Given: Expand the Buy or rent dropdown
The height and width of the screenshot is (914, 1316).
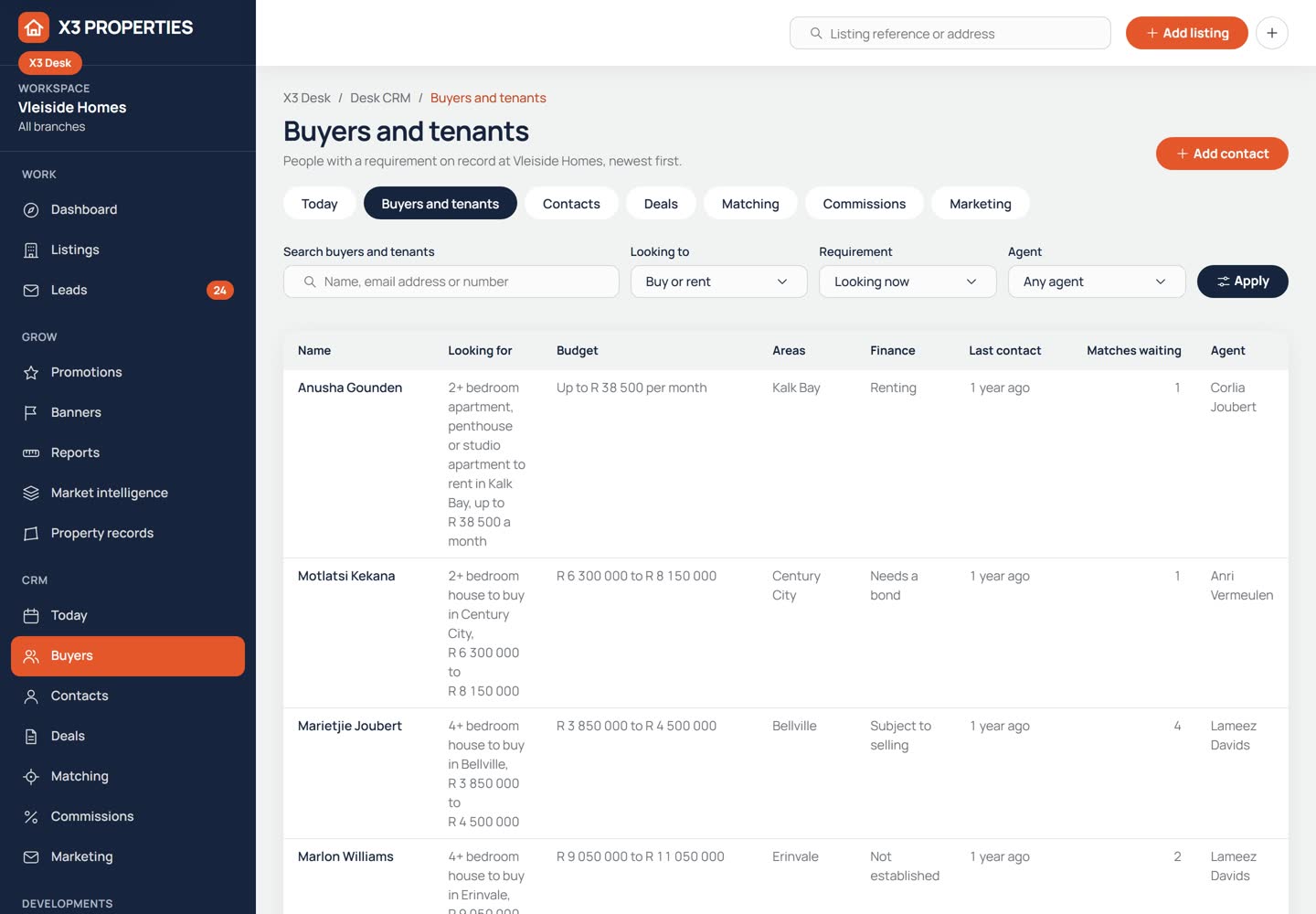Looking at the screenshot, I should point(718,282).
